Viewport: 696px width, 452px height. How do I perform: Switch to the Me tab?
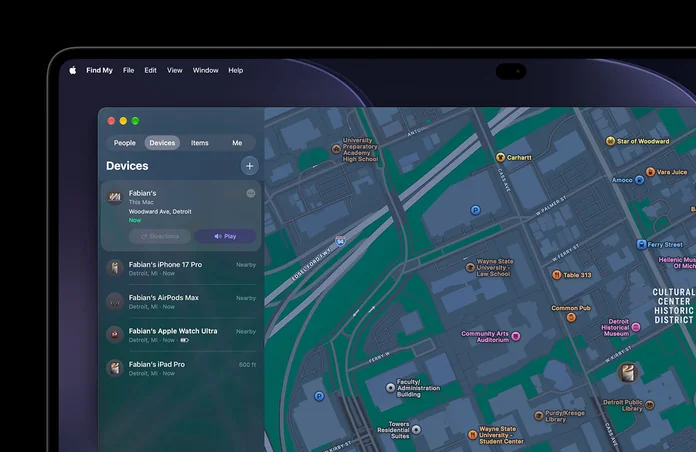tap(237, 143)
